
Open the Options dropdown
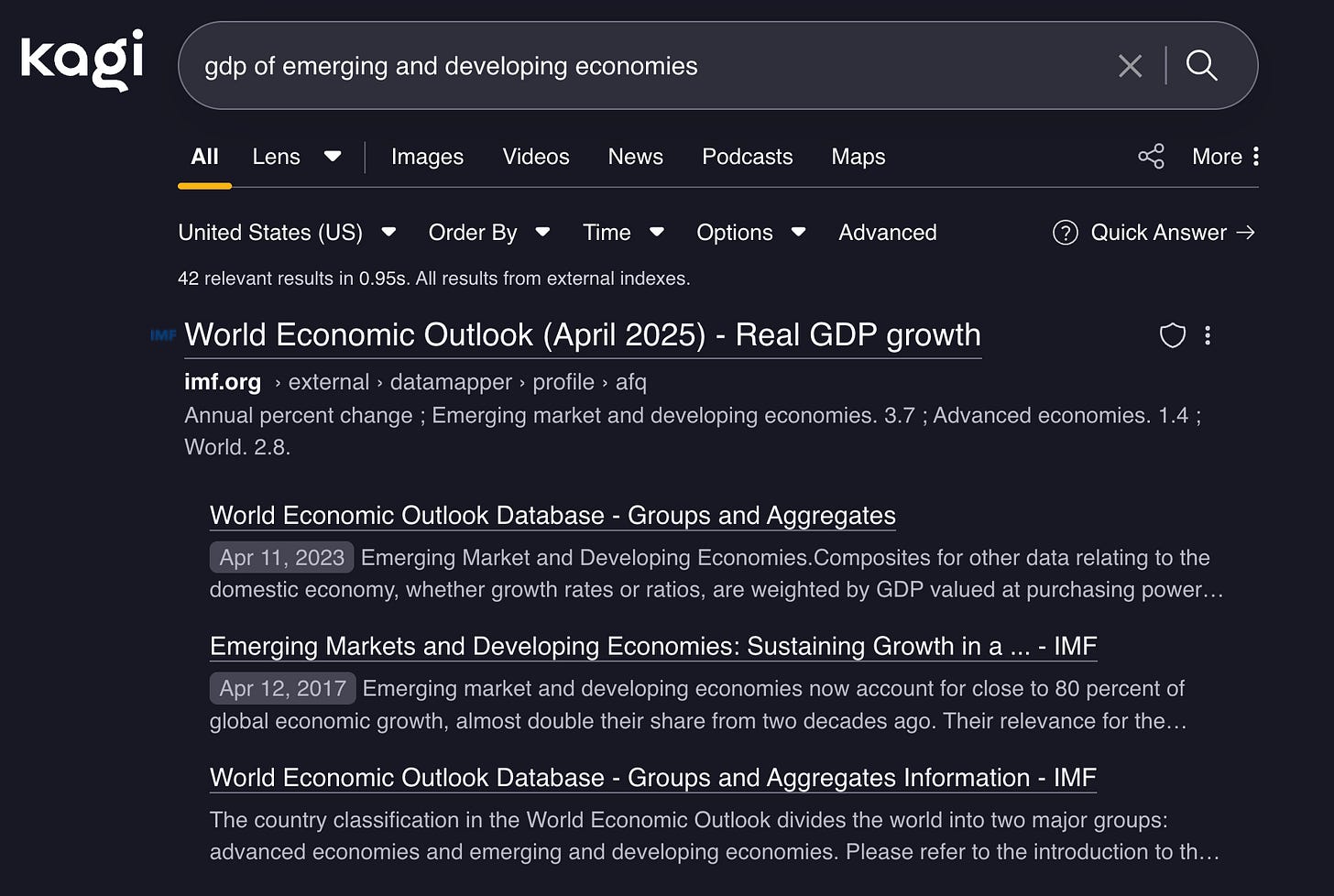[x=751, y=233]
